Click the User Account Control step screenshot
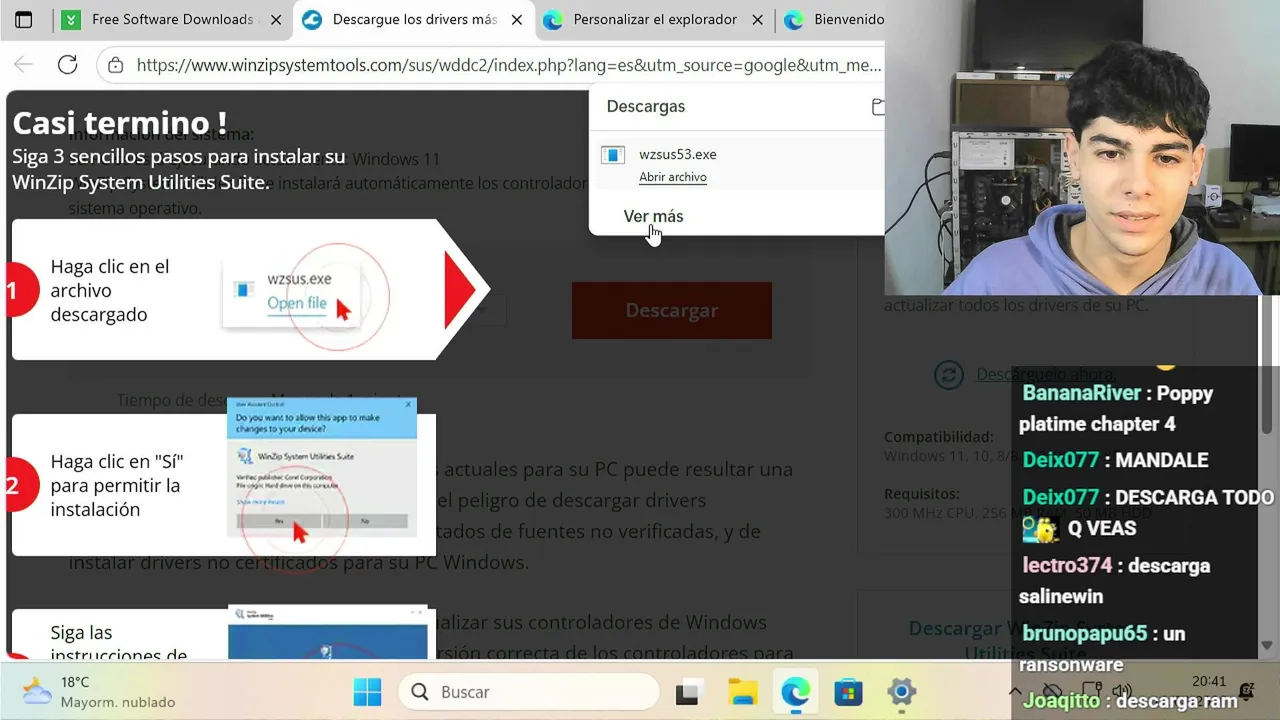Screen dimensions: 1280x720 (321, 470)
